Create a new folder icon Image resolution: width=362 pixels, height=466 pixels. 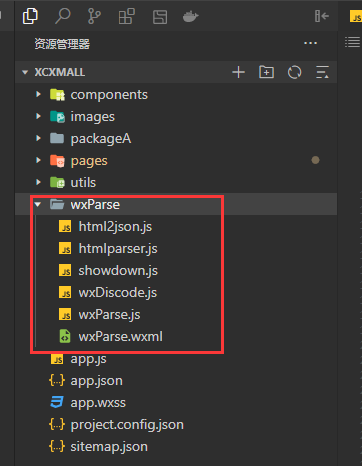266,72
